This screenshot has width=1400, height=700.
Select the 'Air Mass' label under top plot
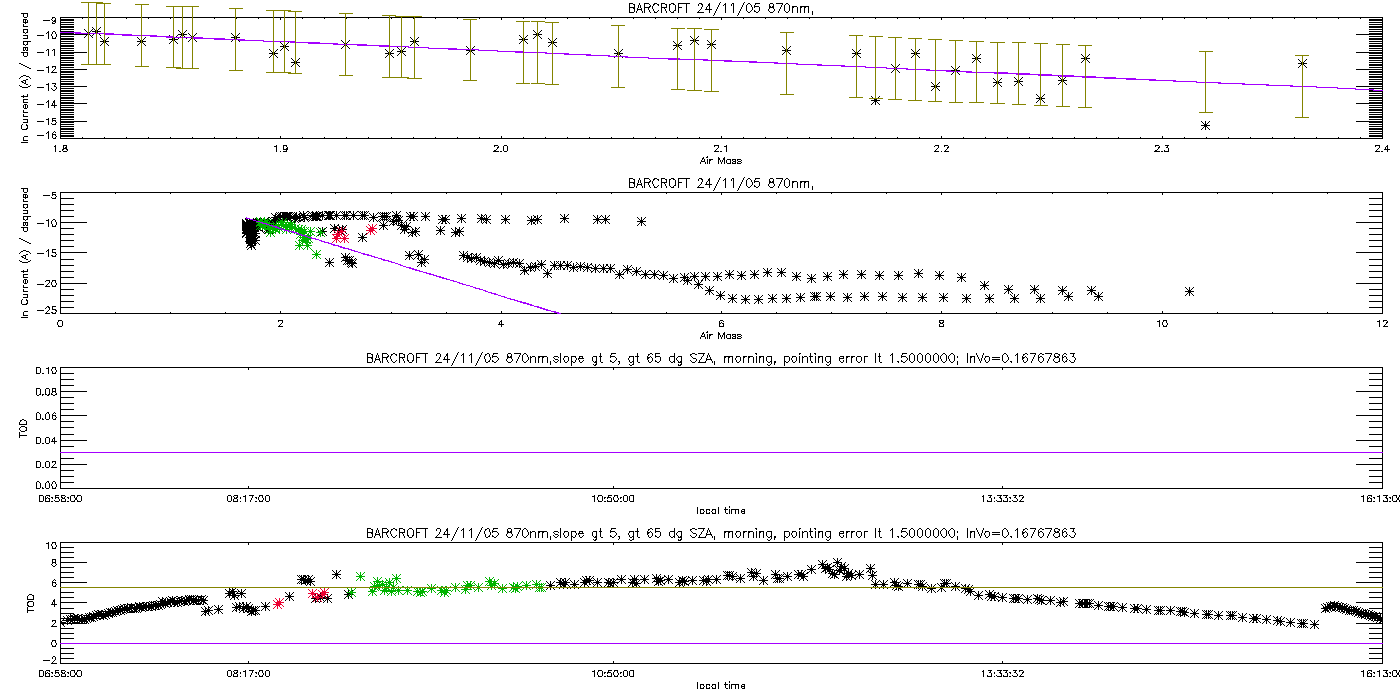pos(720,160)
